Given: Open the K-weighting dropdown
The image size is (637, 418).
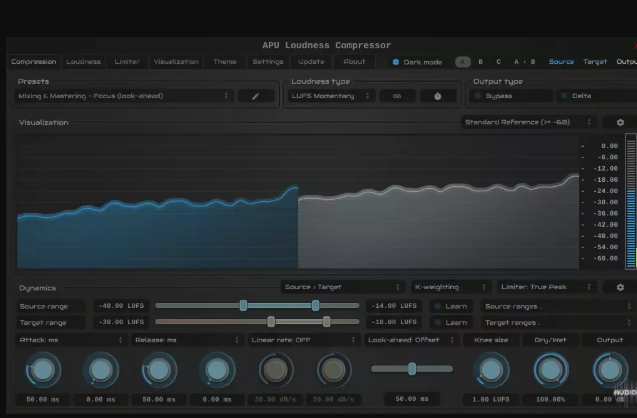Looking at the screenshot, I should pyautogui.click(x=451, y=287).
